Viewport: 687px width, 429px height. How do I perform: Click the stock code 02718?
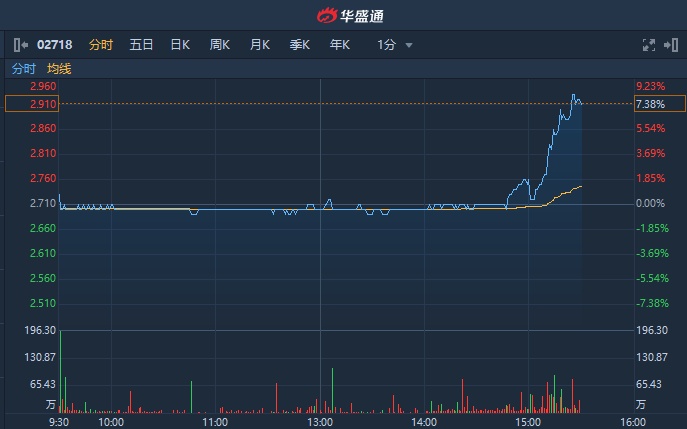click(x=57, y=45)
